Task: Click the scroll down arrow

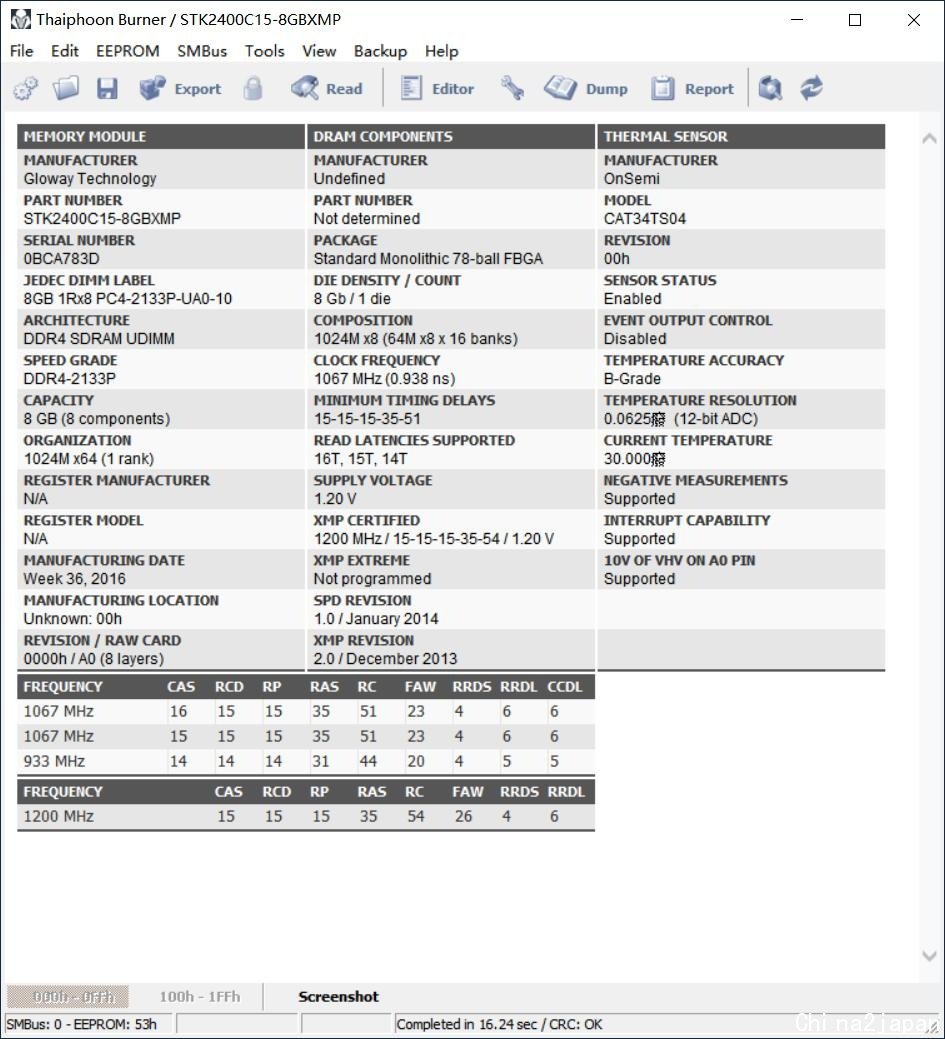Action: (929, 956)
